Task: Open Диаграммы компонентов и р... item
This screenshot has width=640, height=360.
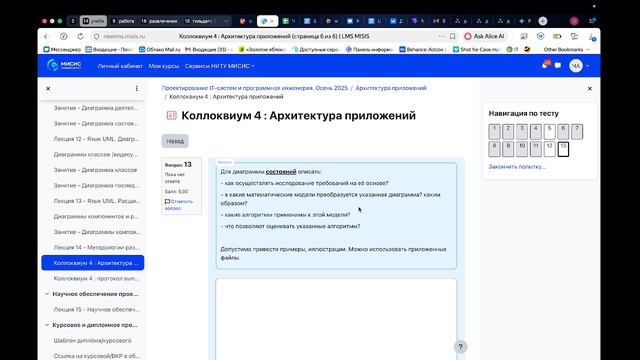Action: [96, 216]
